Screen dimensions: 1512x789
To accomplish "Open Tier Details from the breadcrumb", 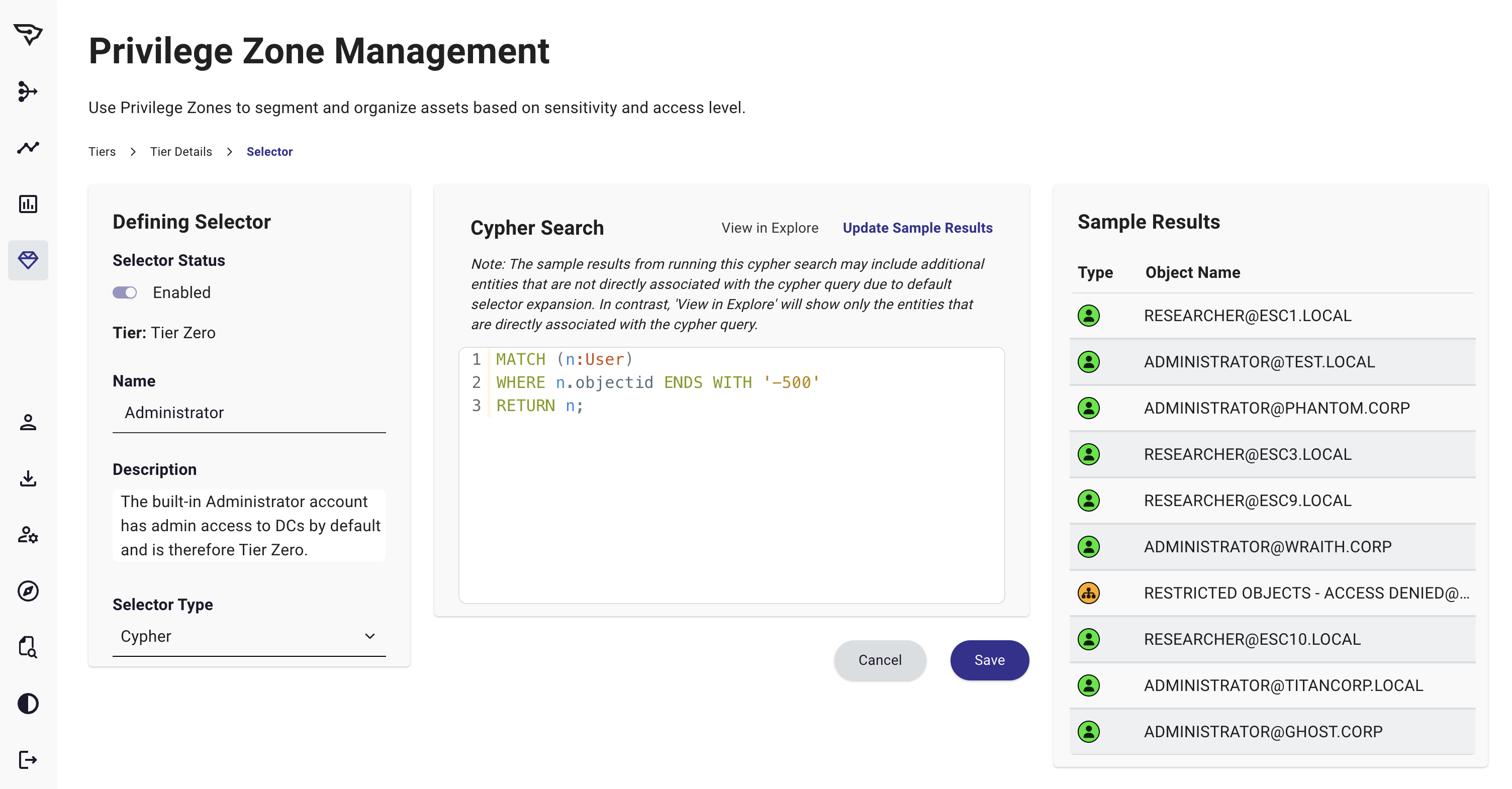I will [x=181, y=151].
